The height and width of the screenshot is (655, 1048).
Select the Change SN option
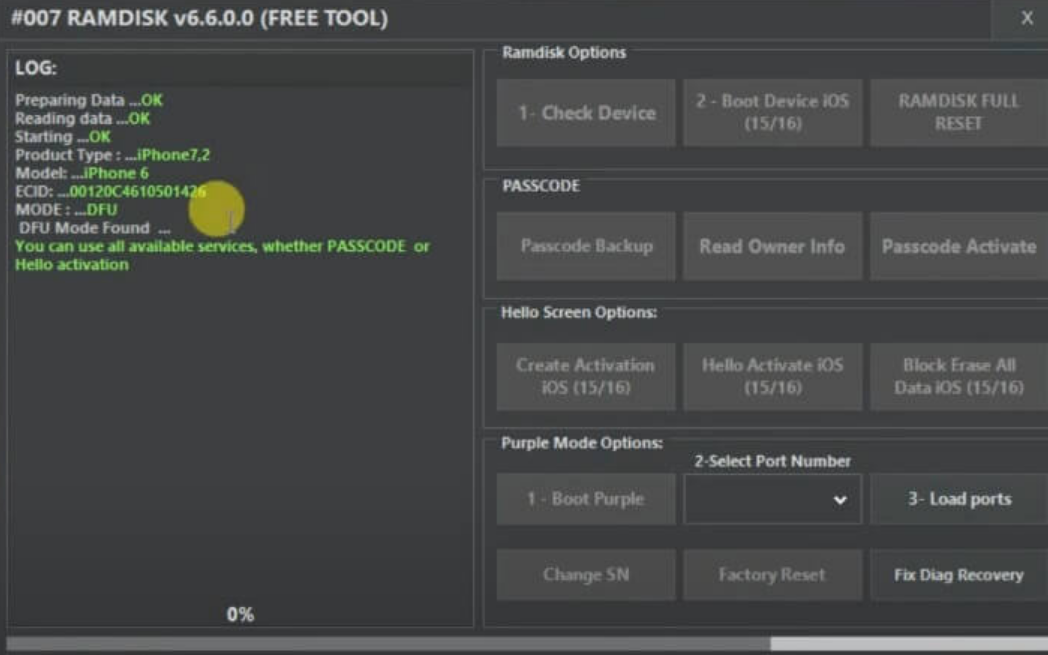pyautogui.click(x=584, y=575)
